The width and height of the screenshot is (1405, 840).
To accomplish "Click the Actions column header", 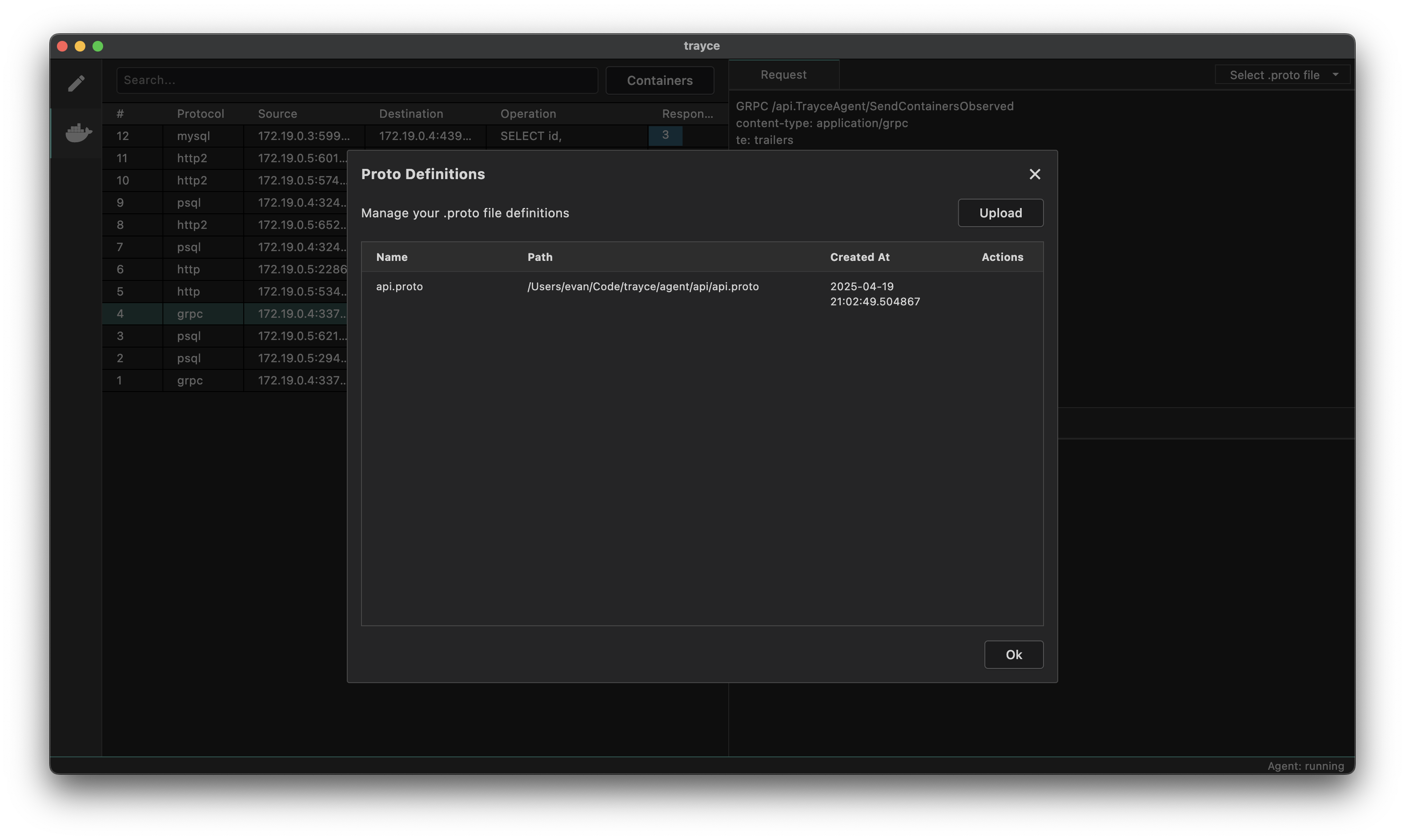I will pyautogui.click(x=1002, y=257).
